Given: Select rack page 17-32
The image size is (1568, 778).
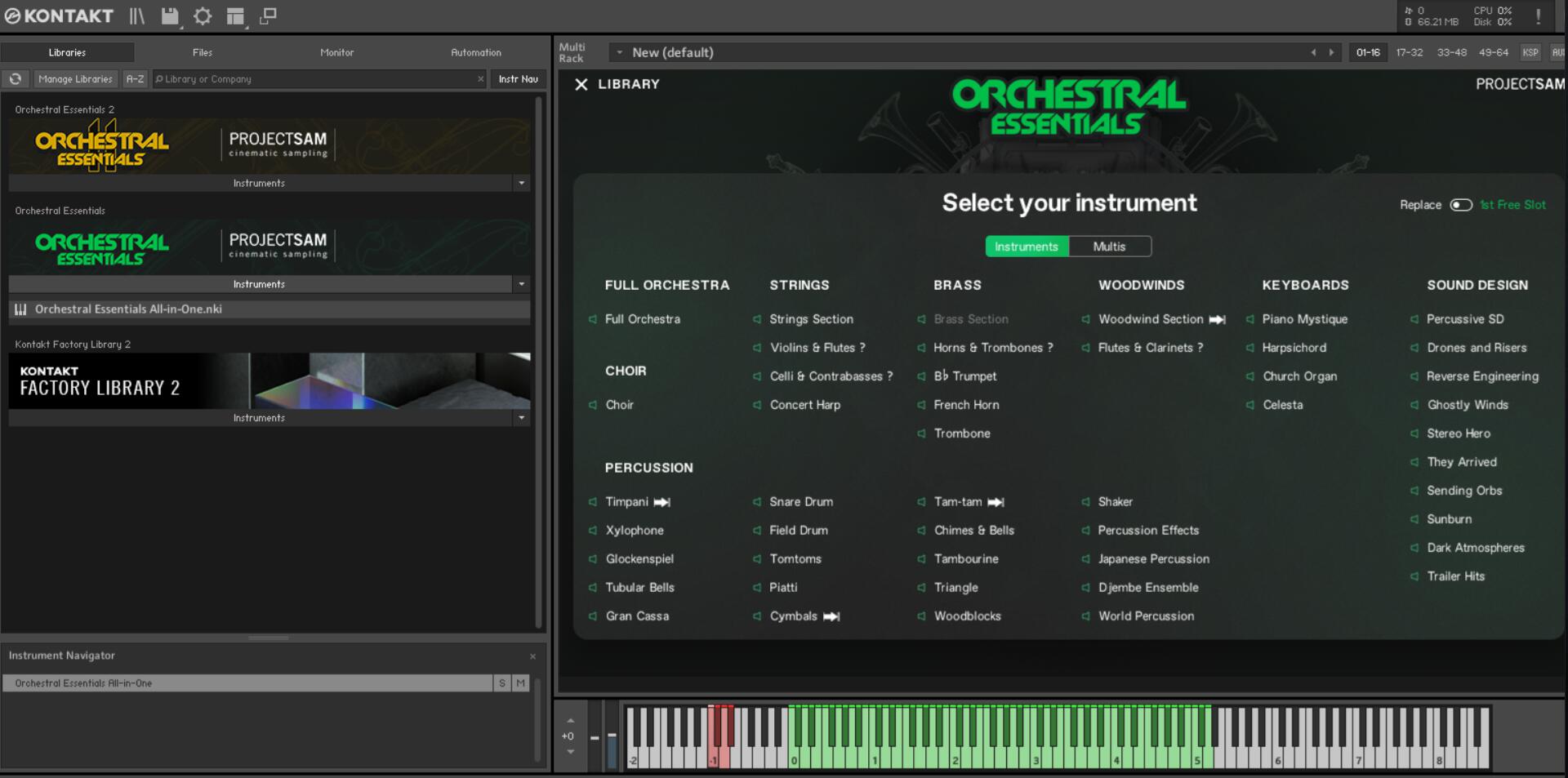Looking at the screenshot, I should [1410, 52].
